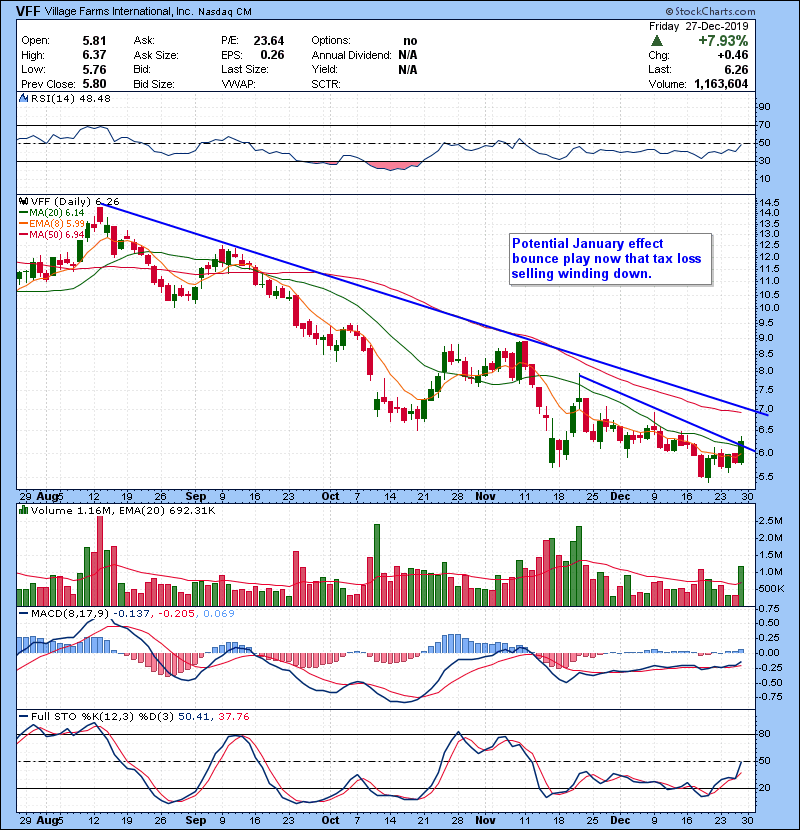This screenshot has width=800, height=830.
Task: Click the Yield N/A value
Action: coord(408,69)
